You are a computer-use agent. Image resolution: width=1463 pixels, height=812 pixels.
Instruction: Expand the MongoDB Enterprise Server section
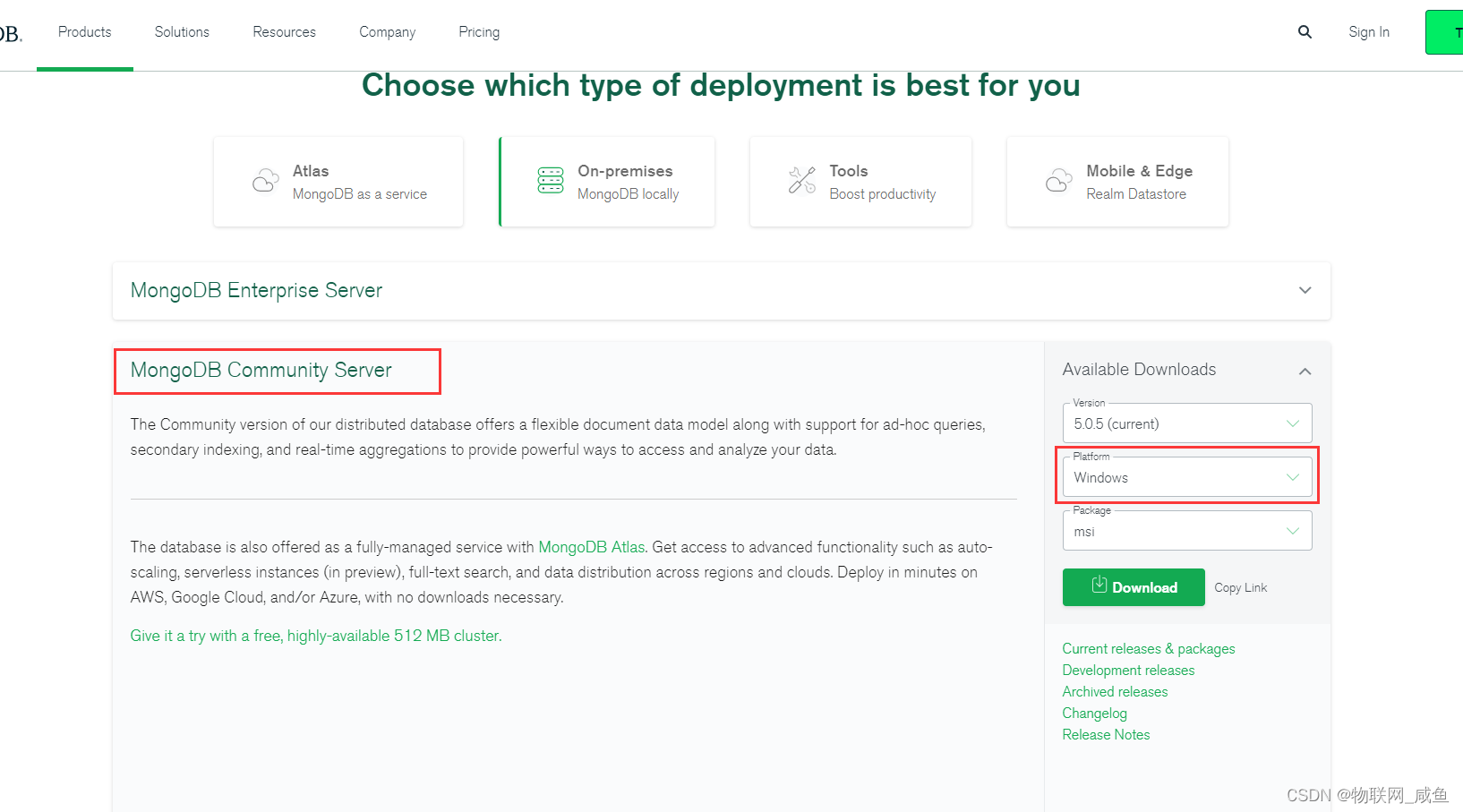point(1305,290)
